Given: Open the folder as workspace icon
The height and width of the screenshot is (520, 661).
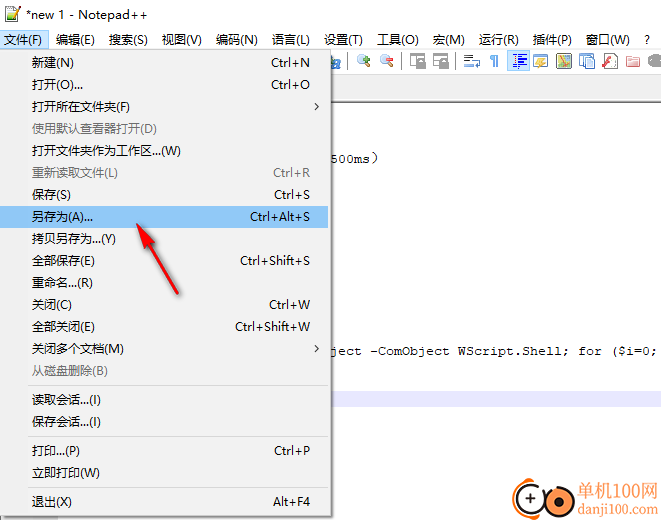Looking at the screenshot, I should coord(633,62).
